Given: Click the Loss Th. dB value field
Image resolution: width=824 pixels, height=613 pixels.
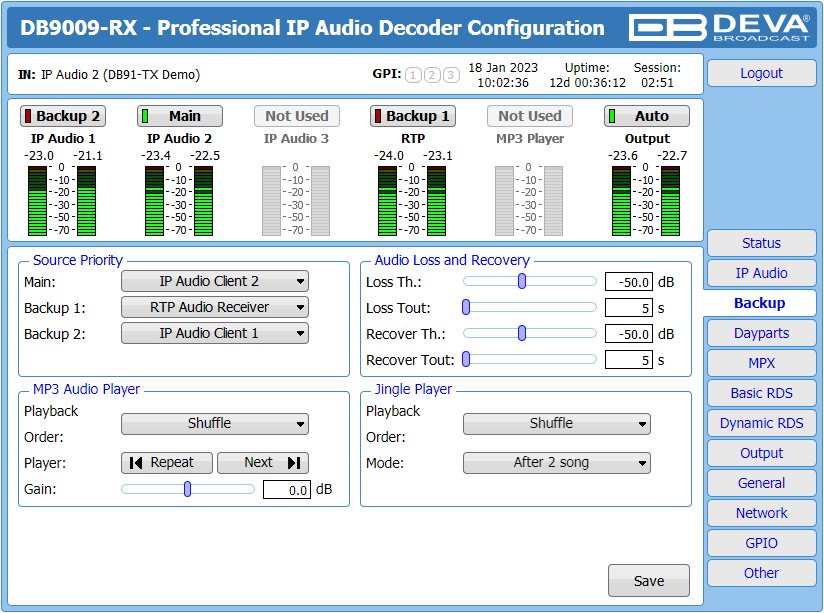Looking at the screenshot, I should 629,282.
